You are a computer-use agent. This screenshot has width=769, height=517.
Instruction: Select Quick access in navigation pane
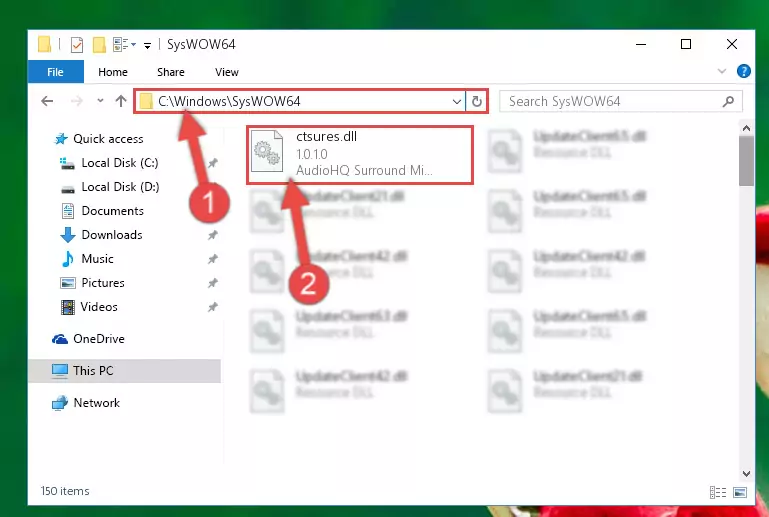108,139
